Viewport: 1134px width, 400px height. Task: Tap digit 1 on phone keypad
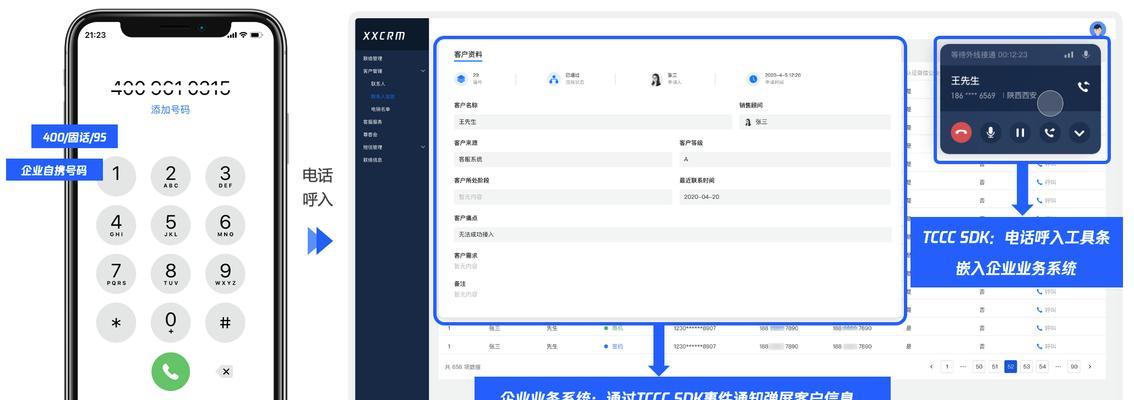(116, 176)
